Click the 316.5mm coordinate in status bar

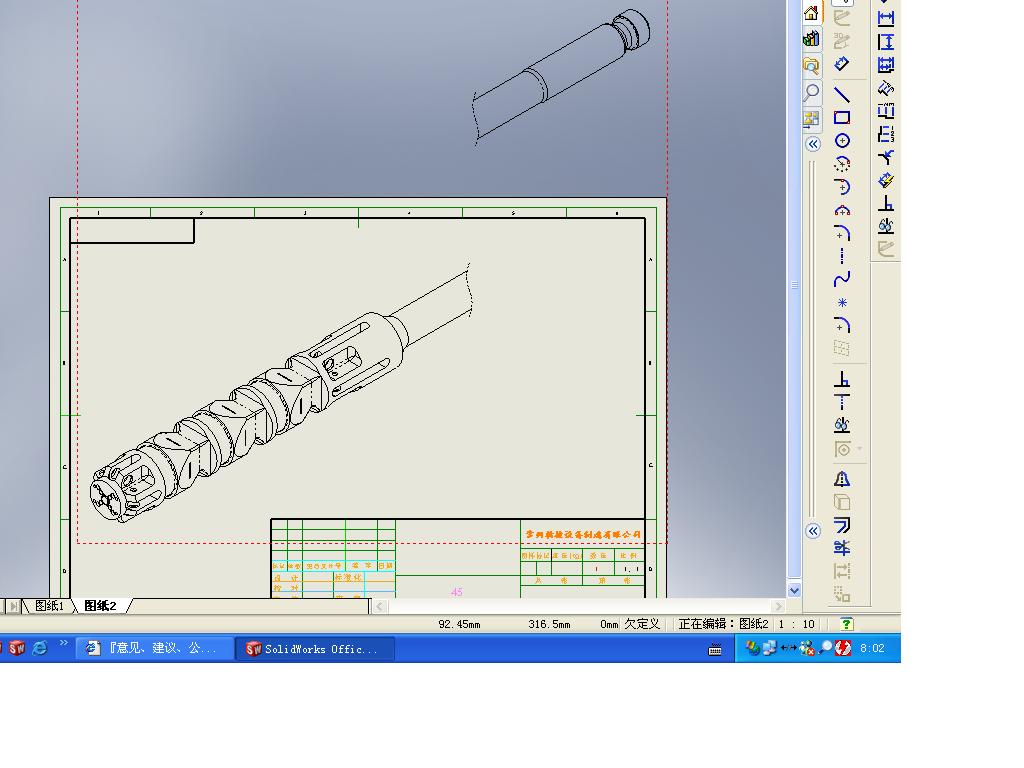click(549, 624)
